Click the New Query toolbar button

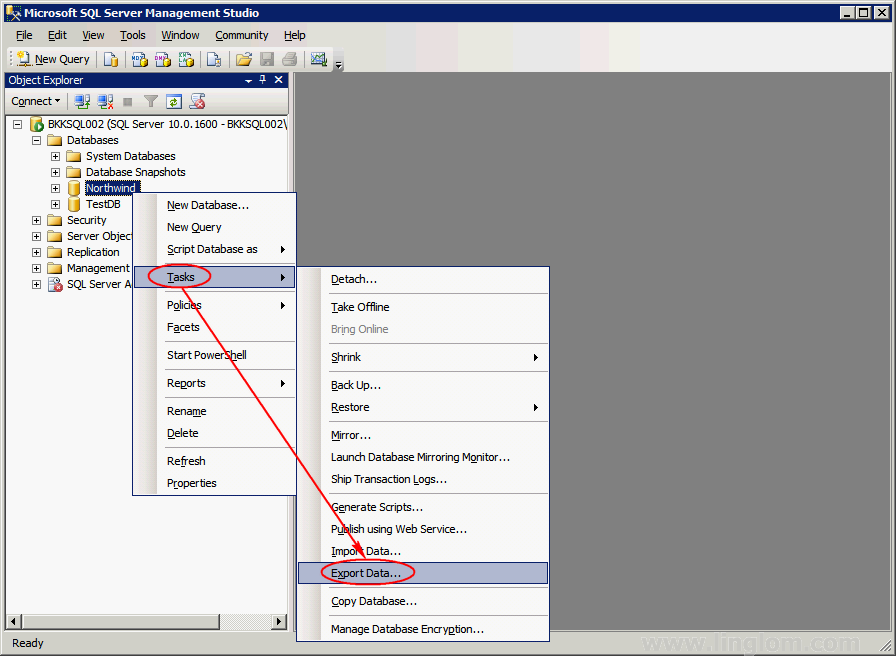(53, 59)
